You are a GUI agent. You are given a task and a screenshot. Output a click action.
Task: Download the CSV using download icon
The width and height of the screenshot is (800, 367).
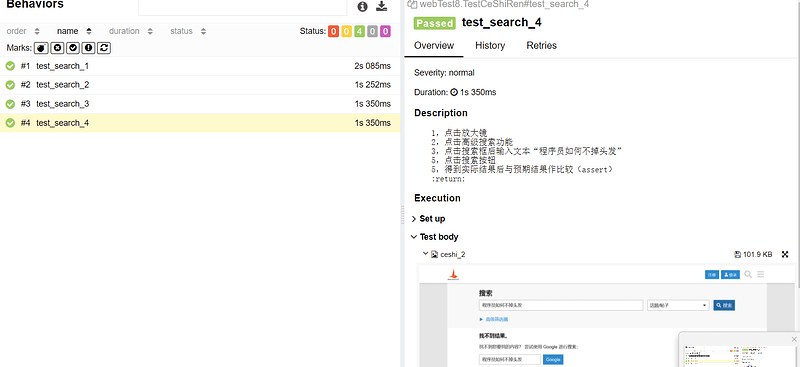click(x=381, y=6)
